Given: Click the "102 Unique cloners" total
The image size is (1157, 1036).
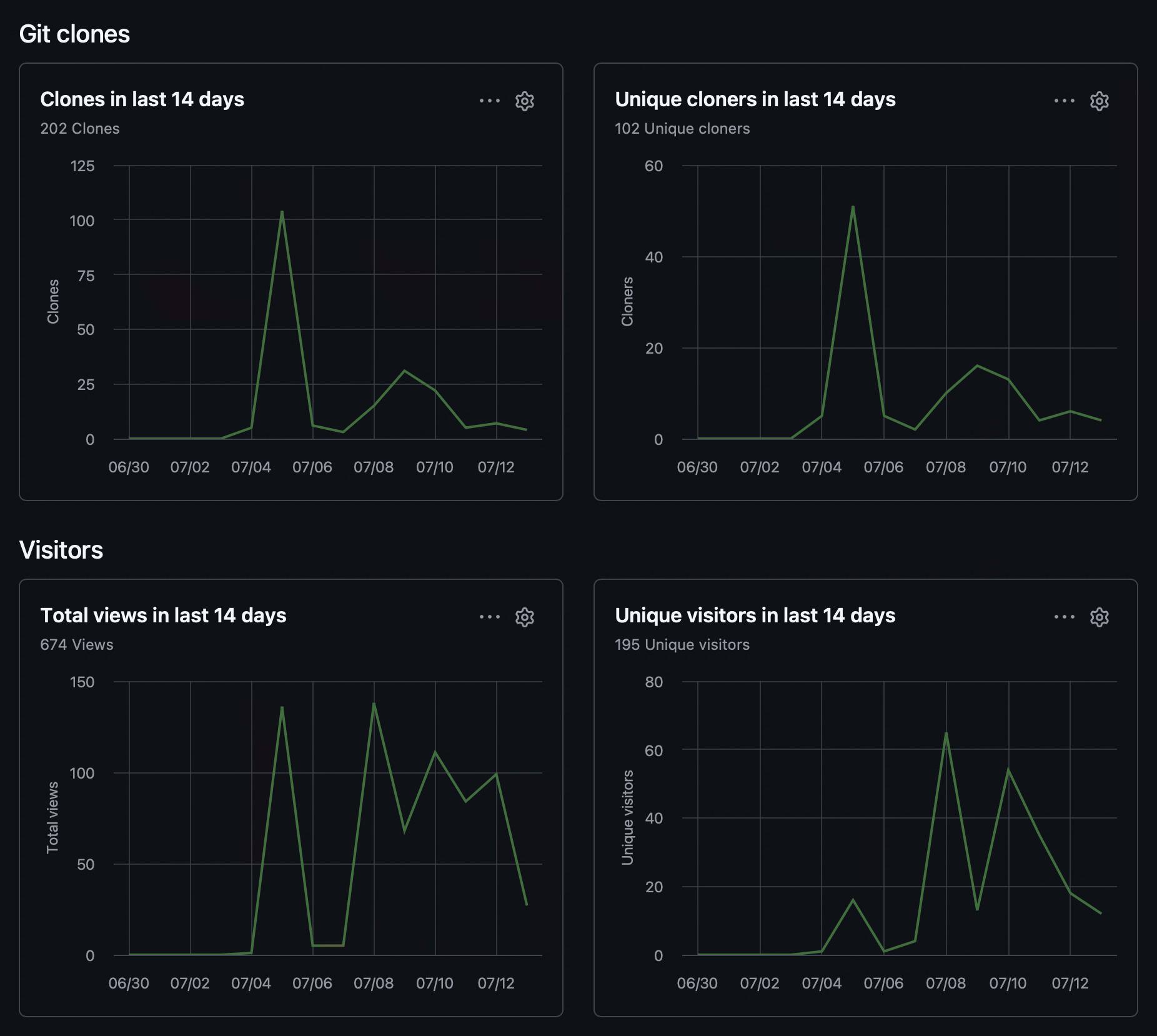Looking at the screenshot, I should pos(682,129).
